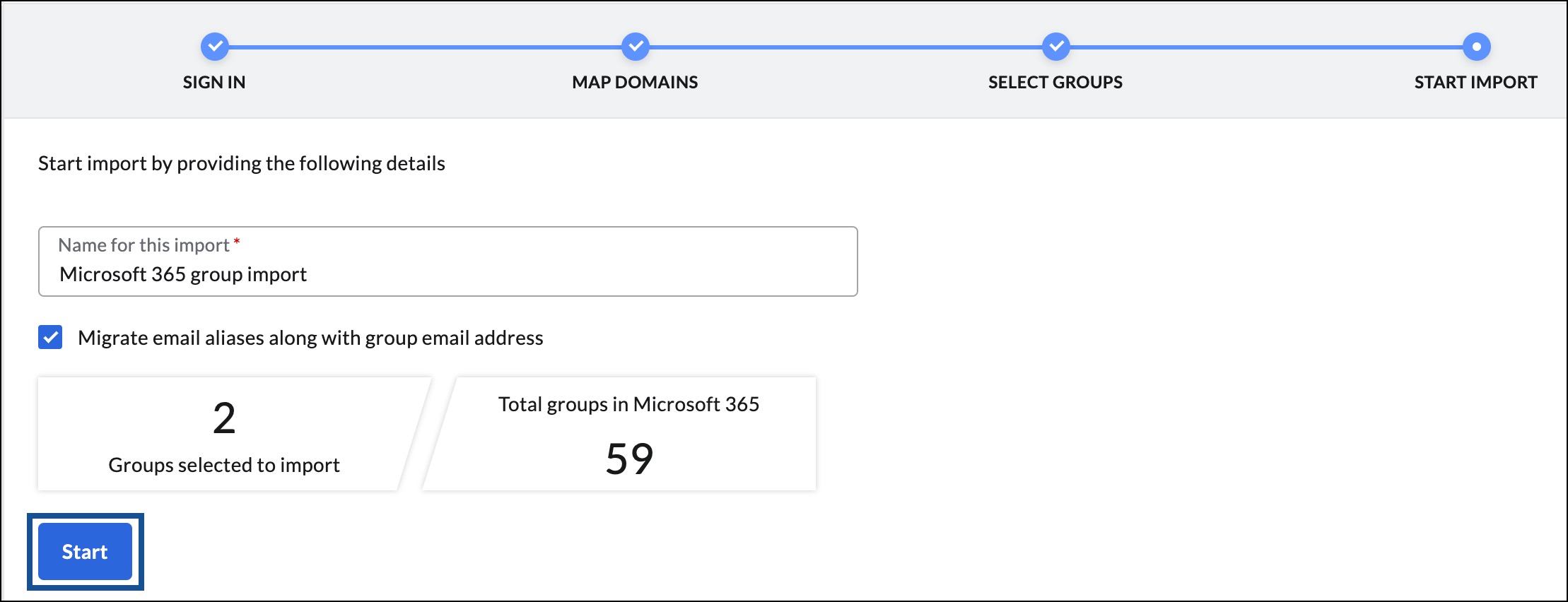Click the '2' groups selected count
The height and width of the screenshot is (602, 1568).
[x=224, y=418]
